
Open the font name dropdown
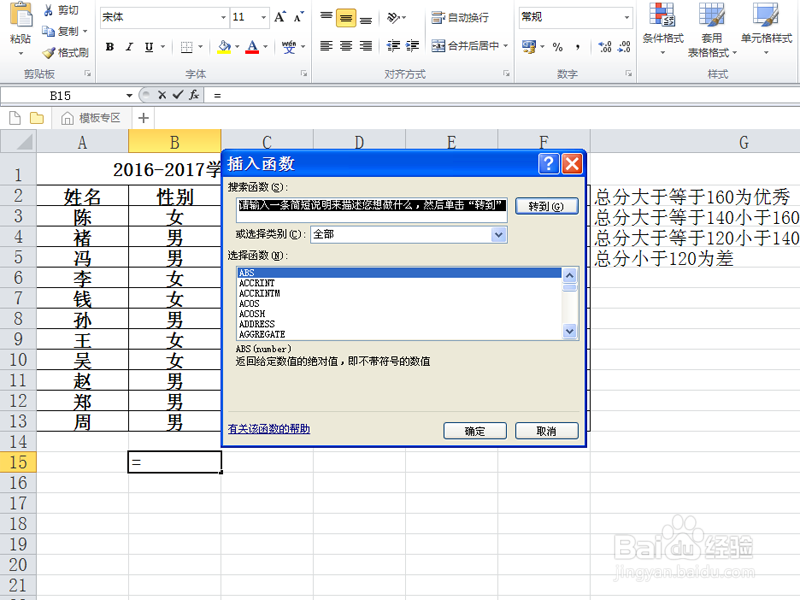point(223,16)
